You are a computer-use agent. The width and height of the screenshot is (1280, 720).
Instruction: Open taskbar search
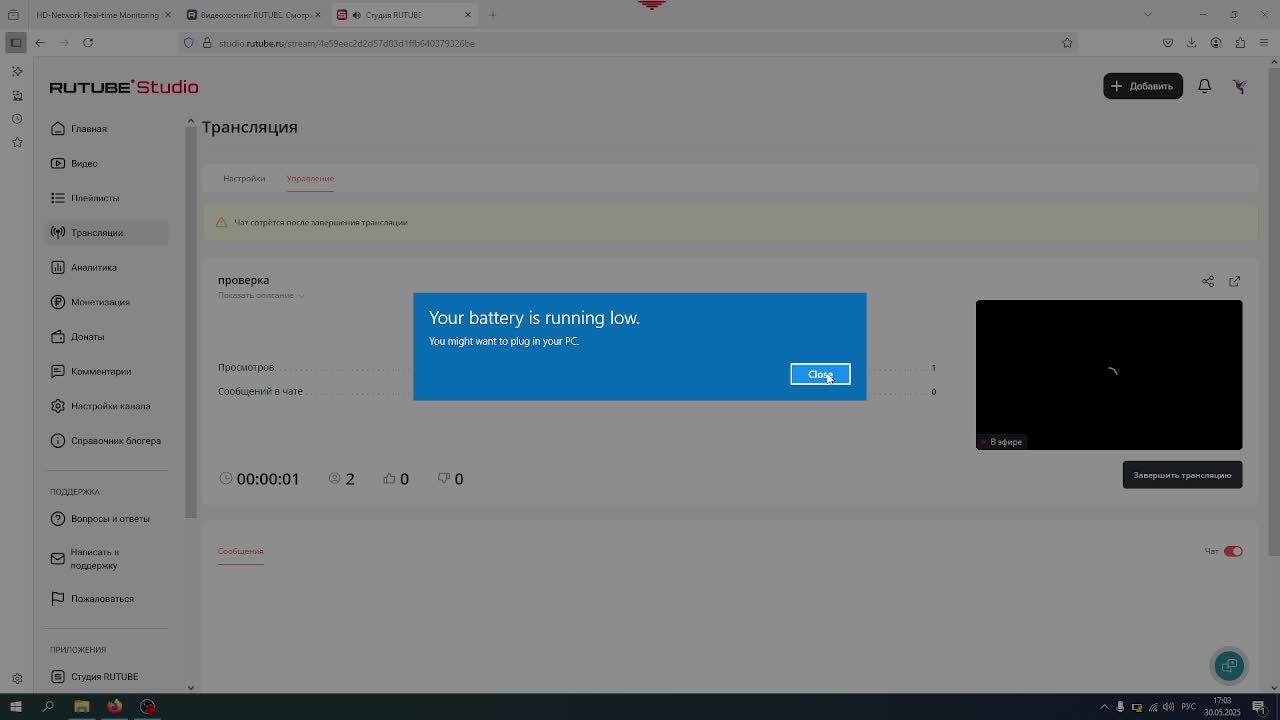tap(48, 707)
